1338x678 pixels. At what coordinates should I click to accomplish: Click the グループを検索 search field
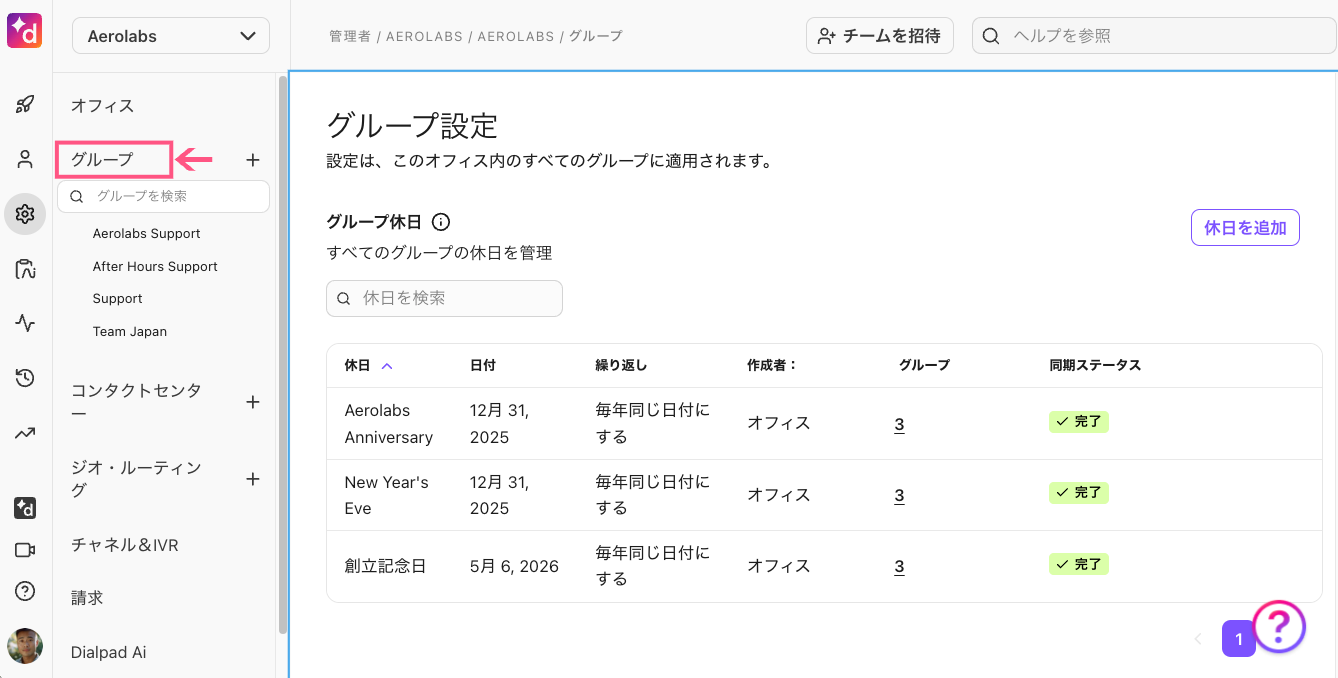[x=163, y=196]
